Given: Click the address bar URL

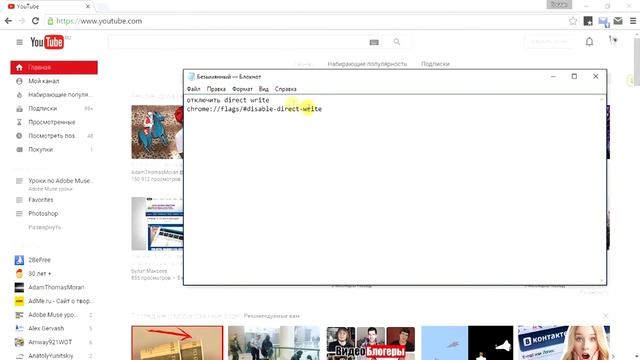Looking at the screenshot, I should [x=99, y=21].
